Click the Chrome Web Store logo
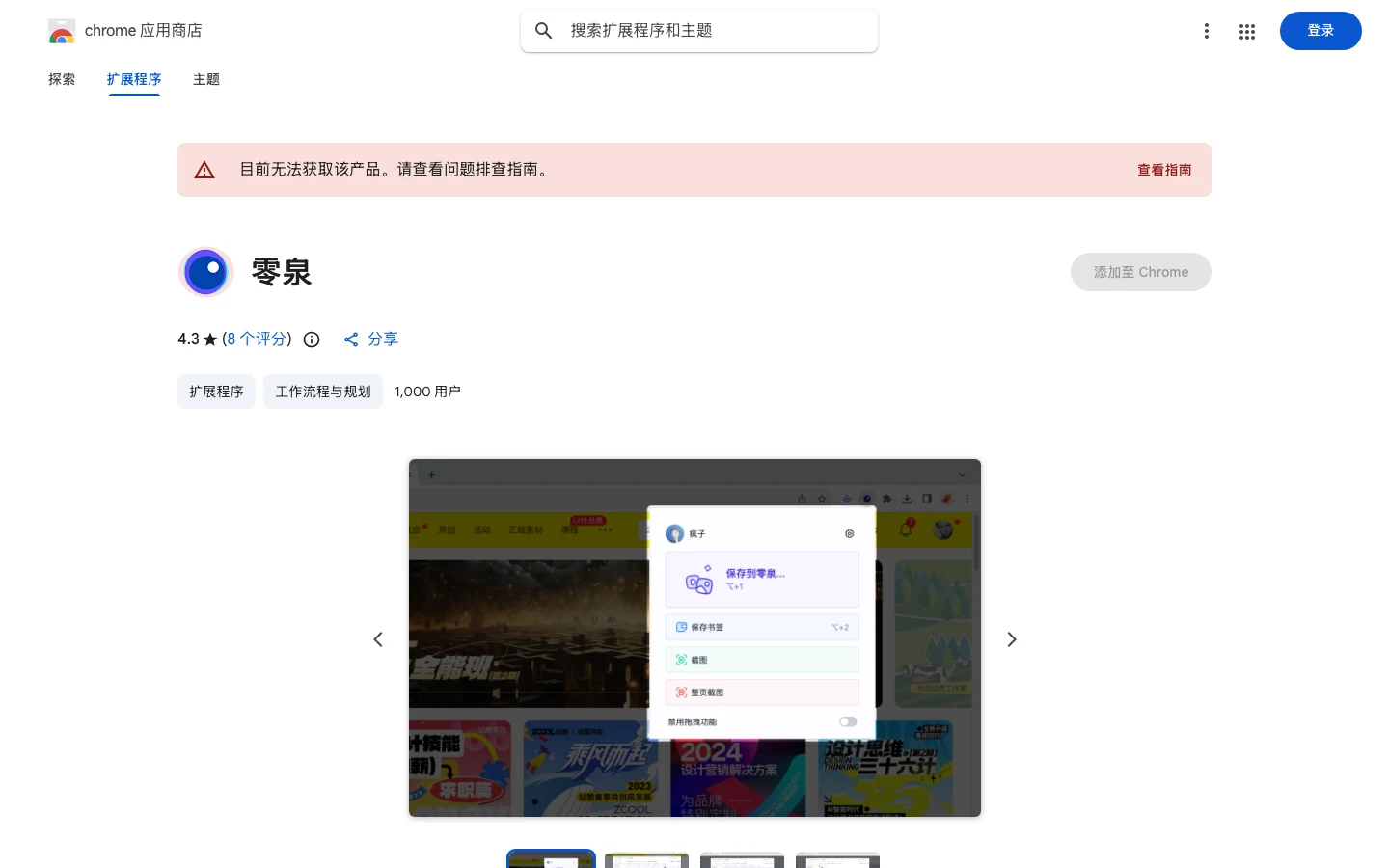 click(62, 31)
